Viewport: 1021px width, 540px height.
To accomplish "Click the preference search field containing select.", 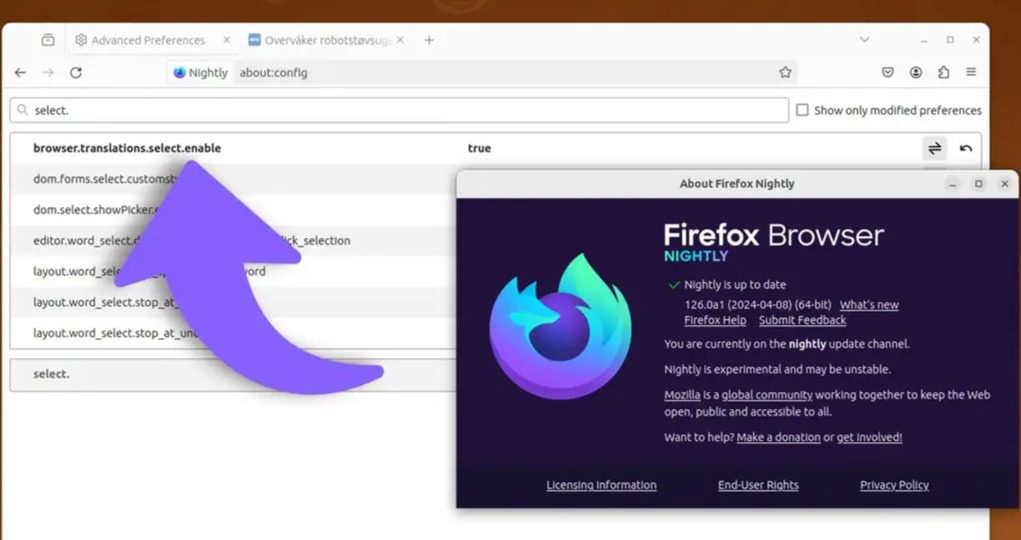I will click(399, 111).
